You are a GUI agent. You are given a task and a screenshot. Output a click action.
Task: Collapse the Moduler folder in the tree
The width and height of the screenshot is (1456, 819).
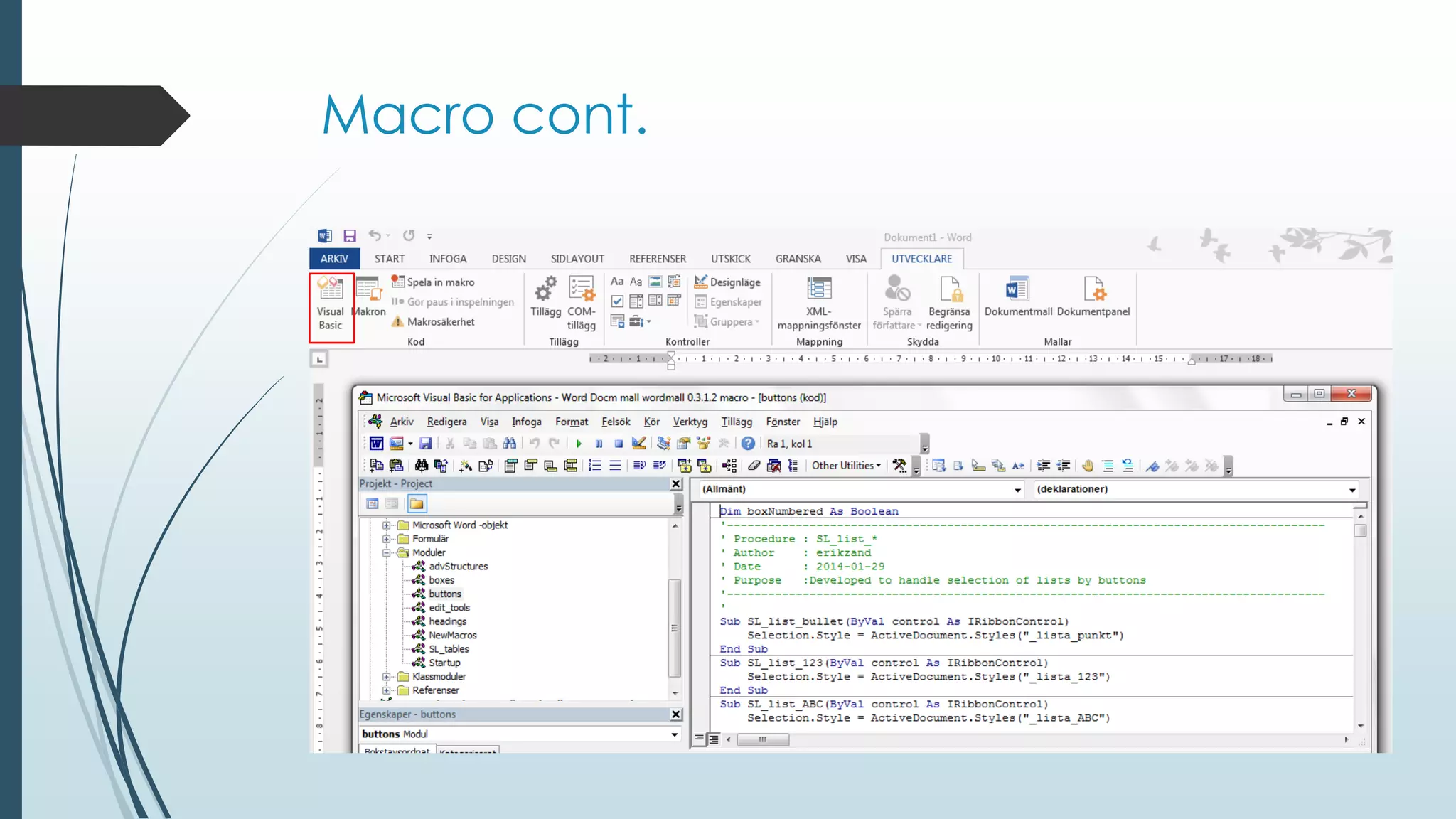387,552
